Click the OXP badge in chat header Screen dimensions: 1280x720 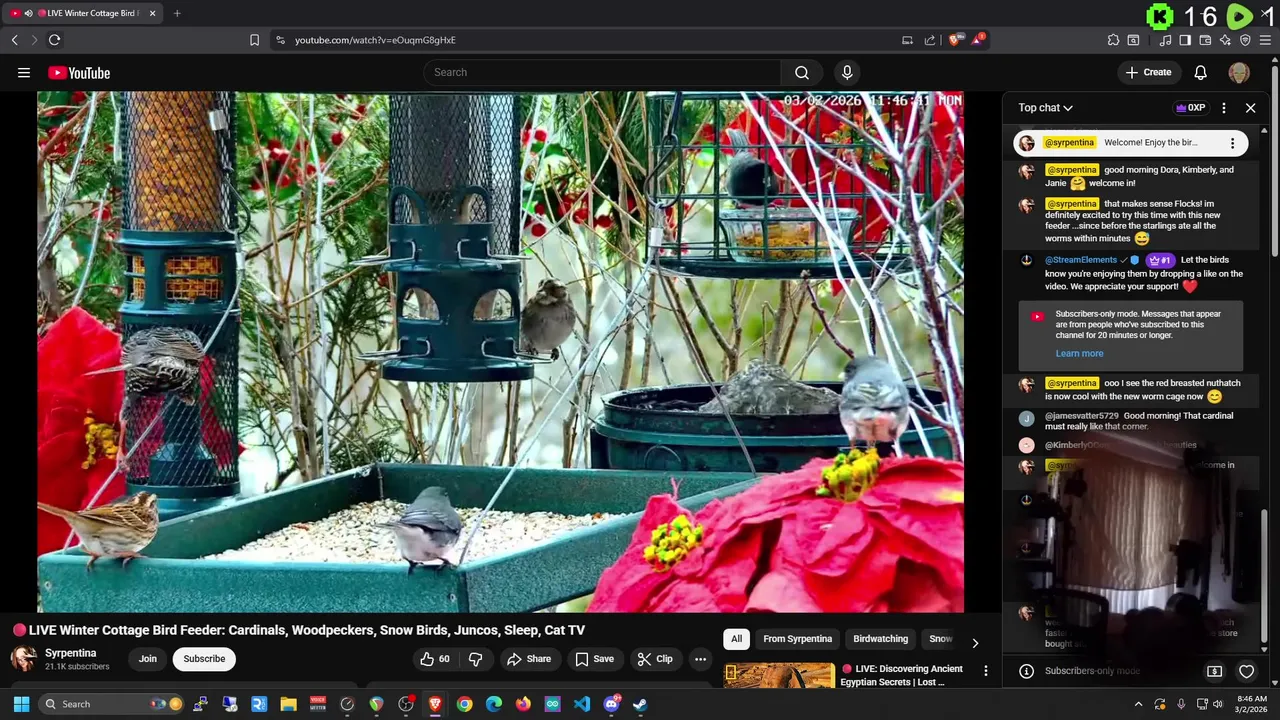(x=1191, y=108)
